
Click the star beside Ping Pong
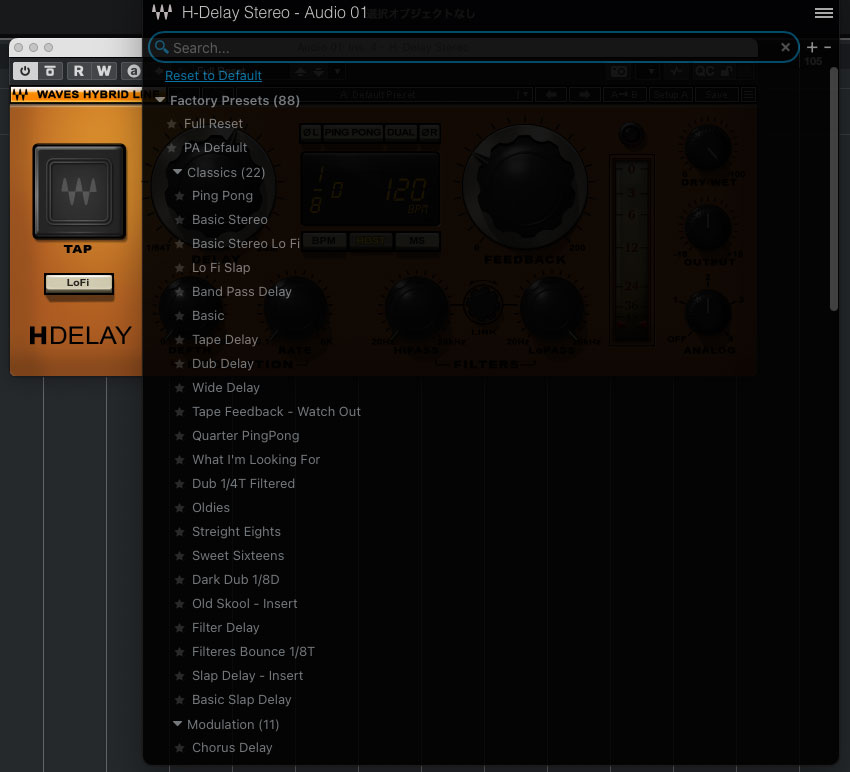click(179, 196)
